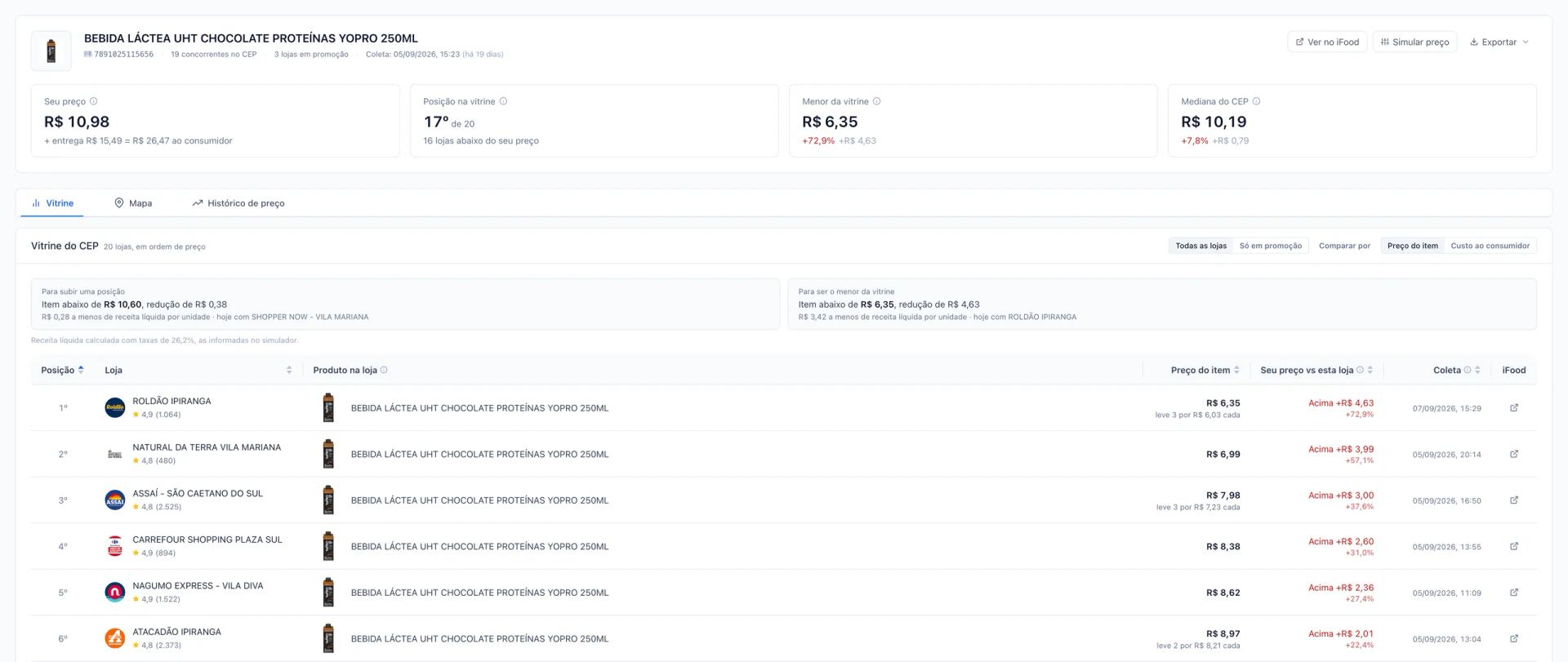Compare by Custo ao consumidor
This screenshot has width=1568, height=662.
(x=1490, y=246)
